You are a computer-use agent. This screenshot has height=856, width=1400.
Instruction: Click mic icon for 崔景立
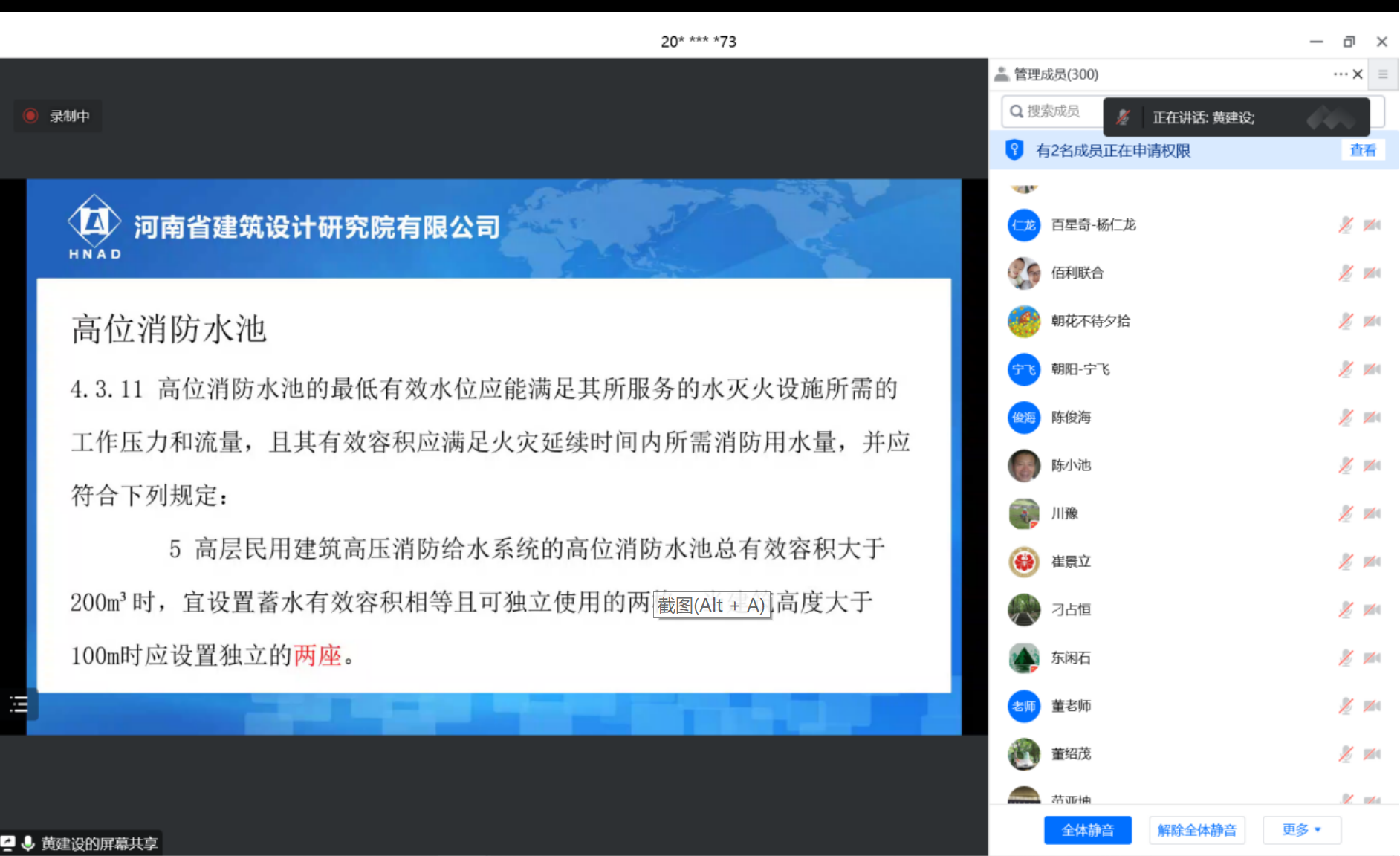pyautogui.click(x=1346, y=562)
